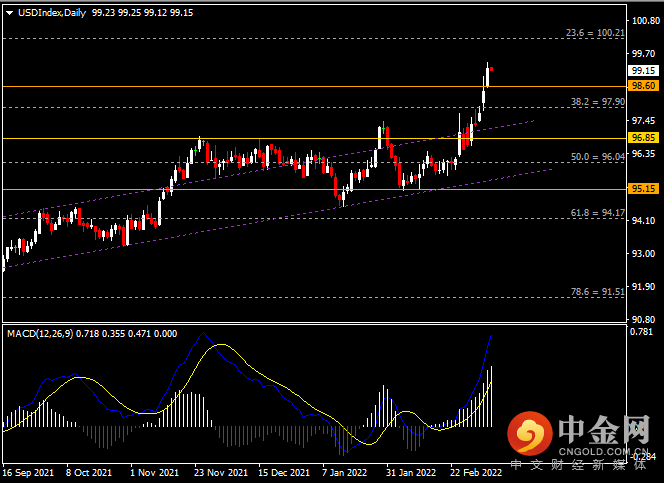Viewport: 664px width, 483px height.
Task: Select the Fibonacci label 61.8 = 94.17
Action: 598,213
